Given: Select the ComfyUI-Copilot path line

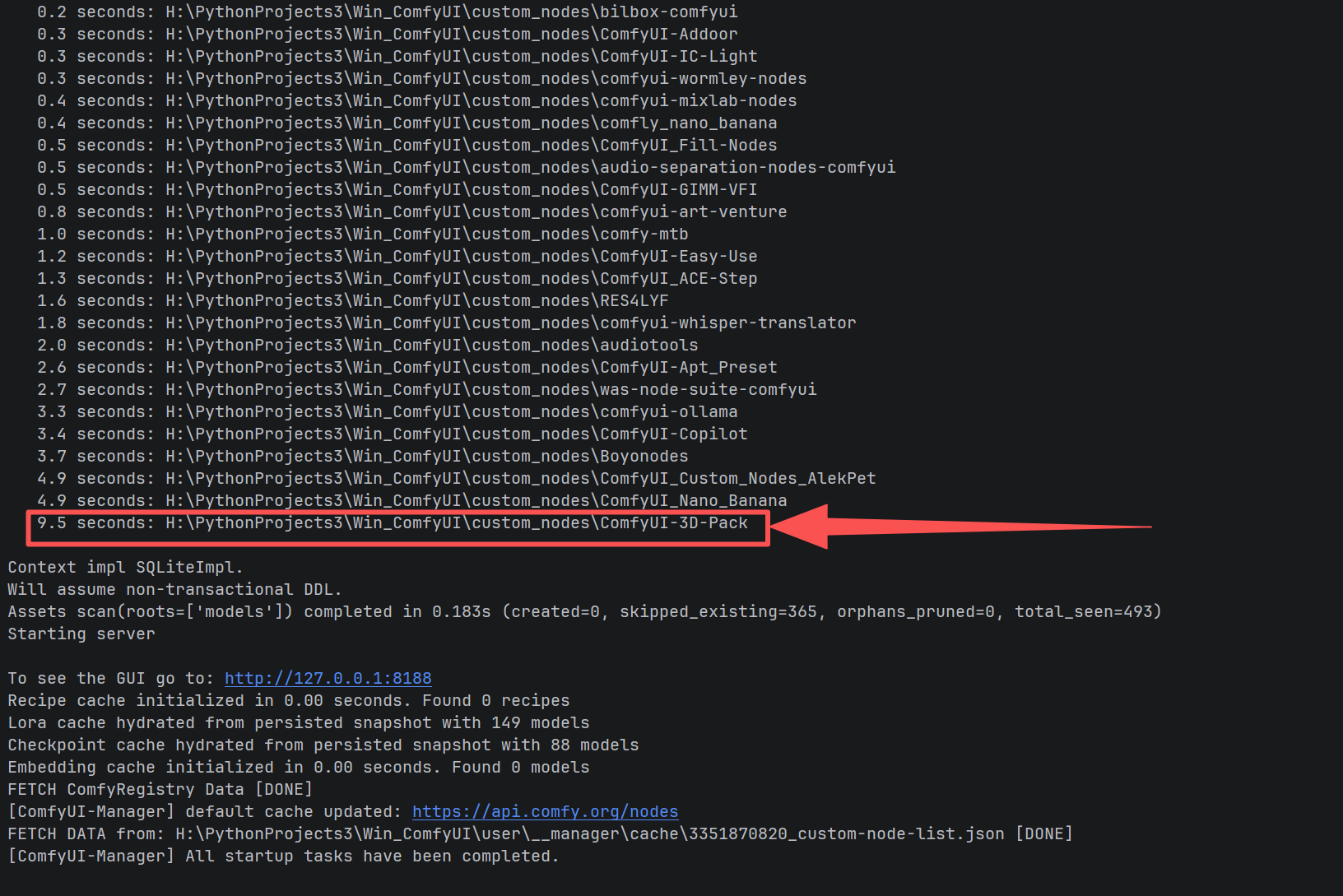Looking at the screenshot, I should coord(393,434).
